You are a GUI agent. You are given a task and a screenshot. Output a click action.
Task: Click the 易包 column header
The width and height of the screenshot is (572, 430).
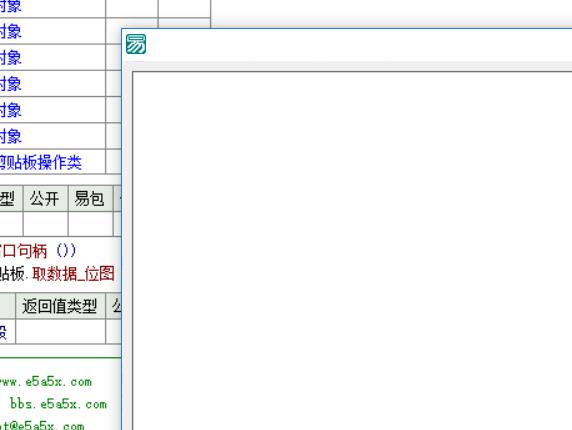[90, 198]
